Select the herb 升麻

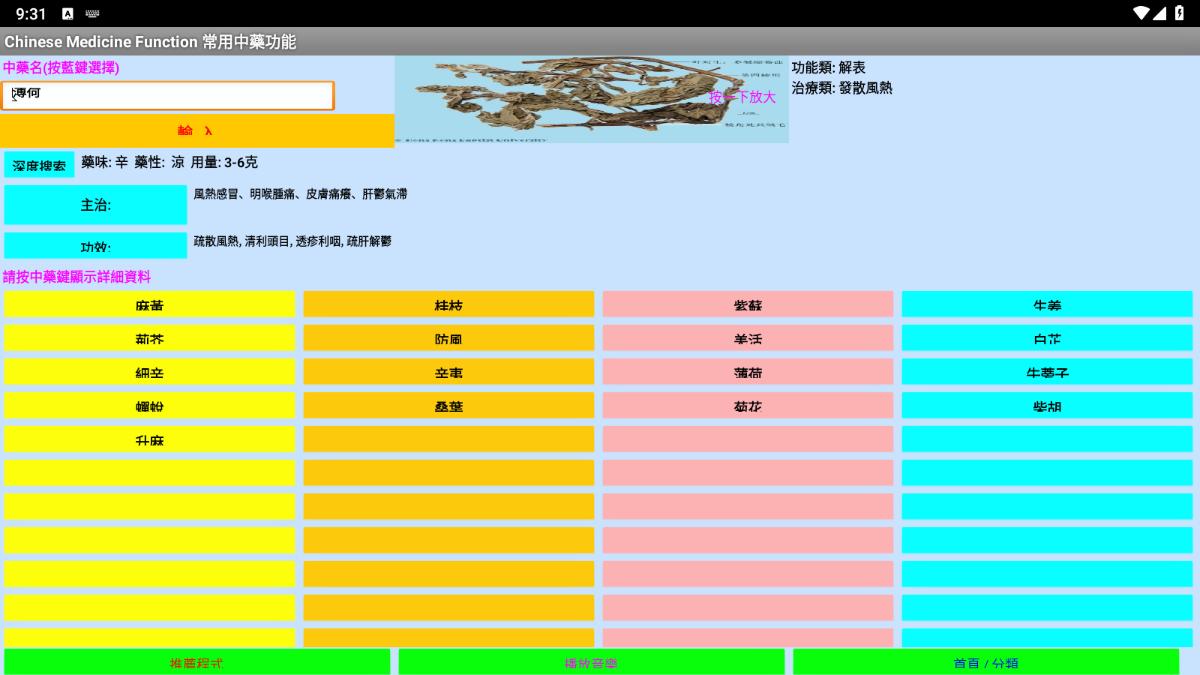pos(150,440)
